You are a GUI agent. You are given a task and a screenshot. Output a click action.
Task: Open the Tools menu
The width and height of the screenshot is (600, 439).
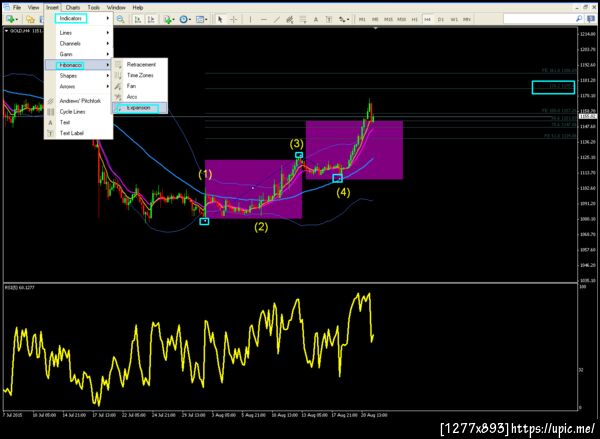[93, 7]
